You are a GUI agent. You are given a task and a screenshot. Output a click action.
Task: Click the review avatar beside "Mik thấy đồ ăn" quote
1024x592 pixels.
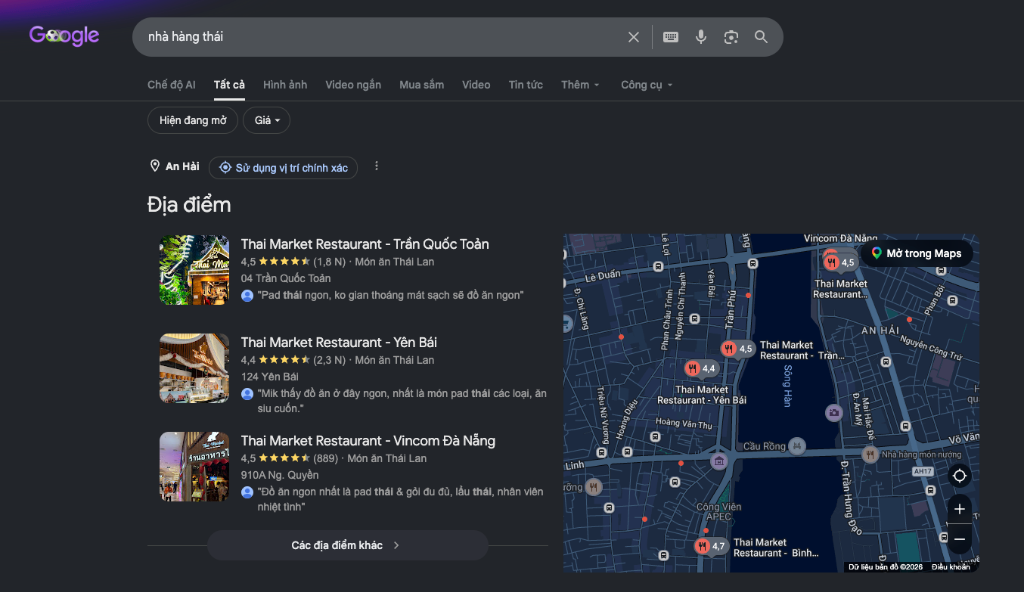point(247,394)
